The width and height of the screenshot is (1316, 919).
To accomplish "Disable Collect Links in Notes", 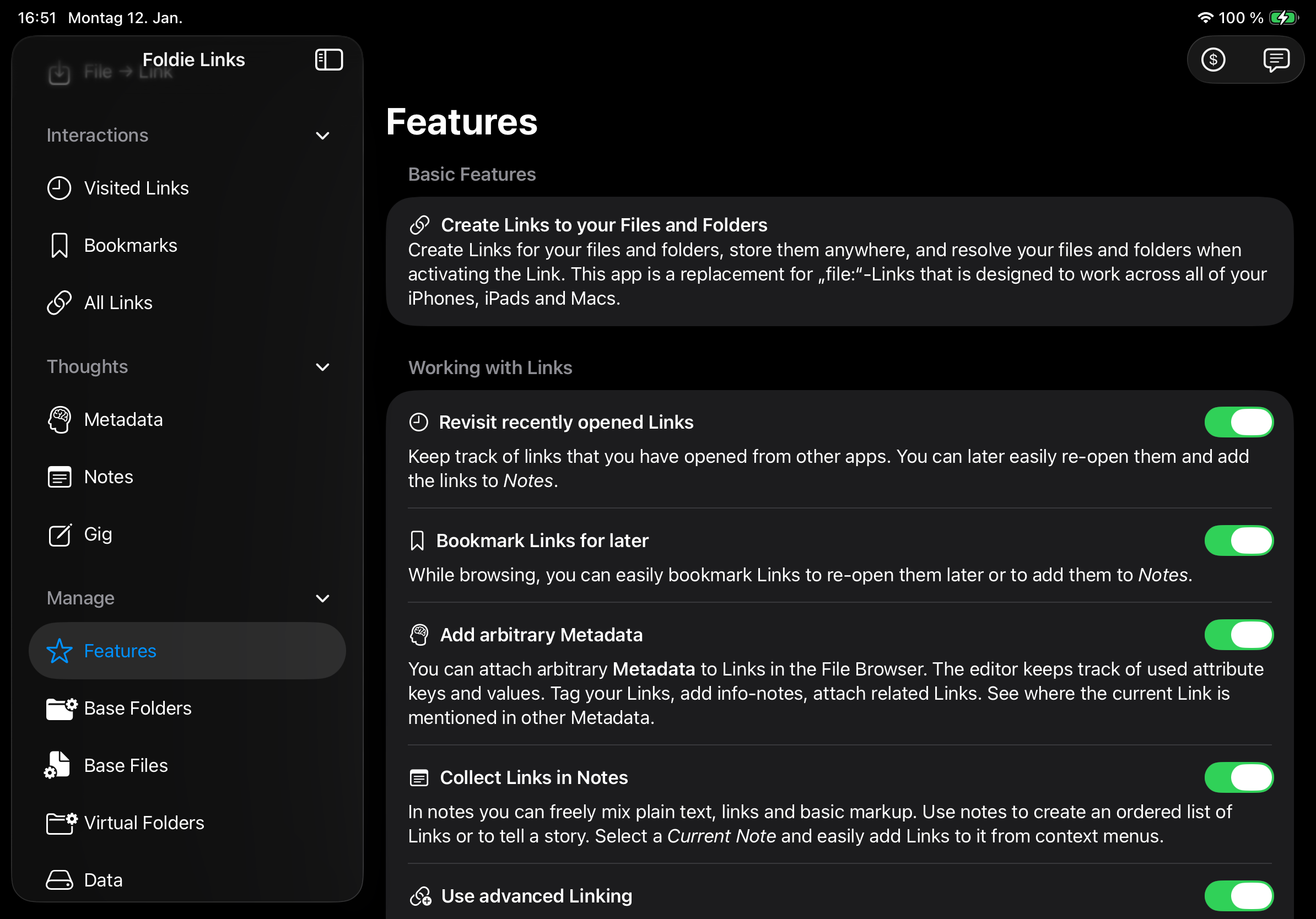I will coord(1239,777).
